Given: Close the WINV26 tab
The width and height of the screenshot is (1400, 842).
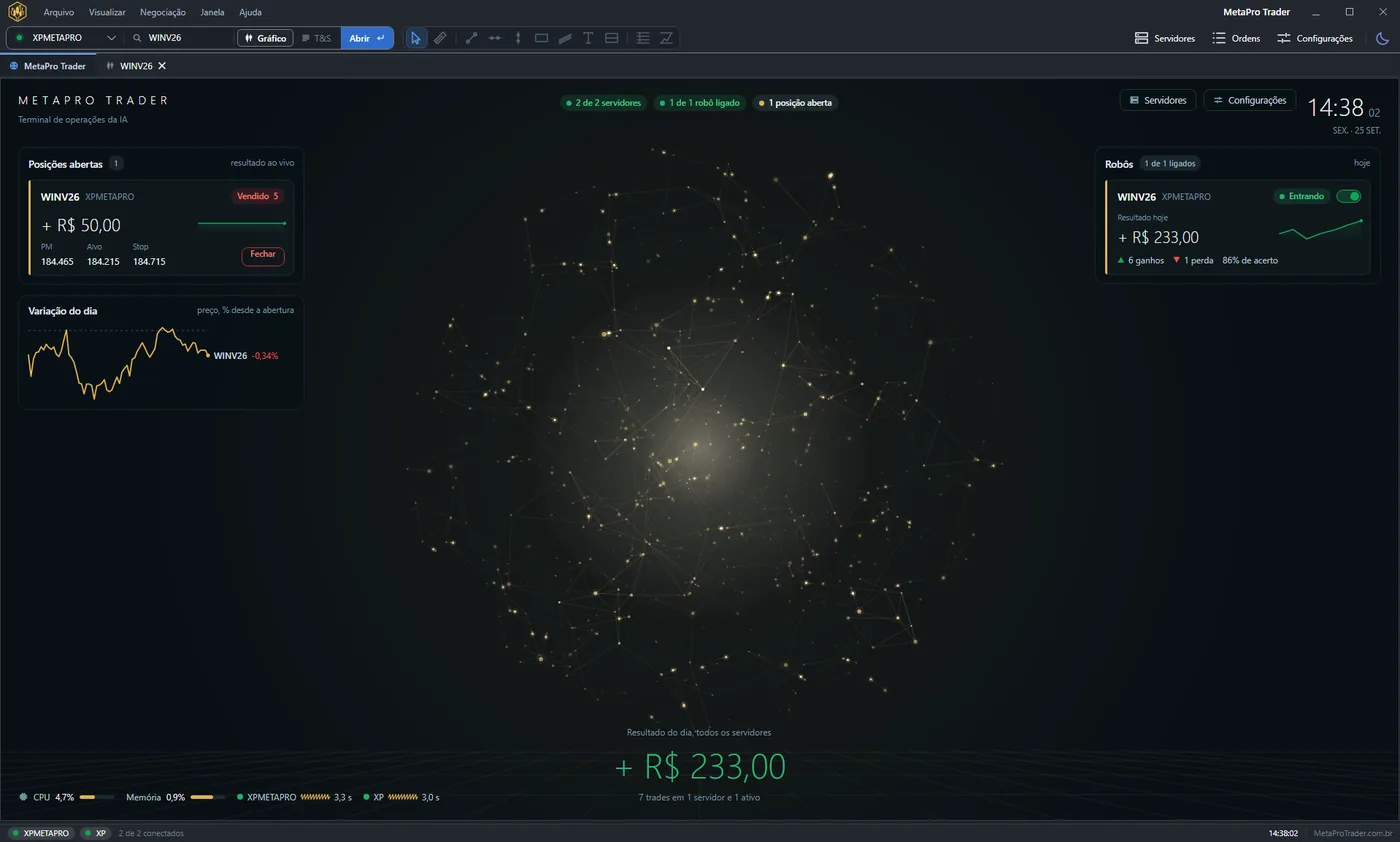Looking at the screenshot, I should (162, 66).
